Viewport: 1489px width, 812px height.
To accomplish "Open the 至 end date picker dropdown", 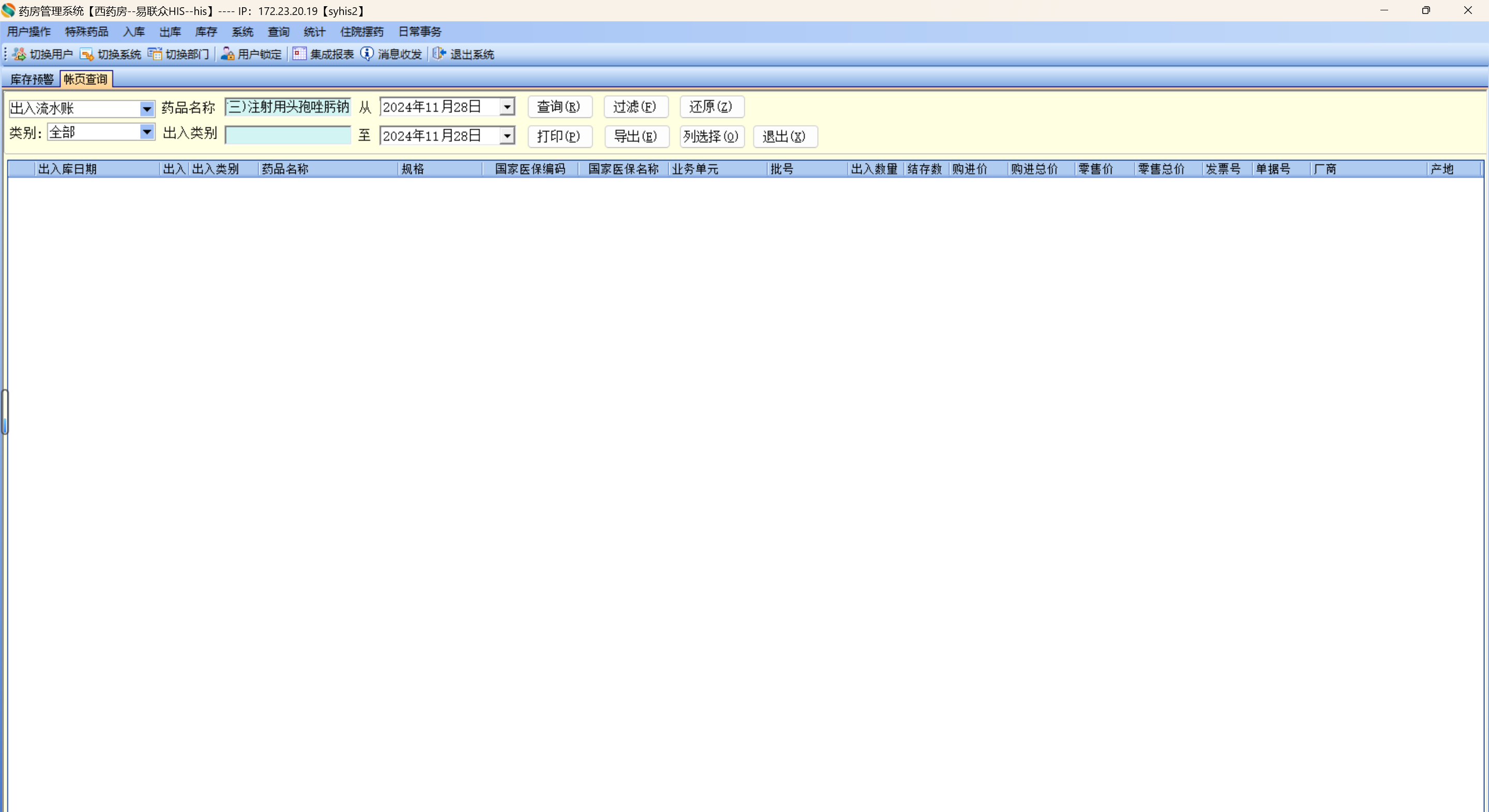I will click(x=507, y=136).
